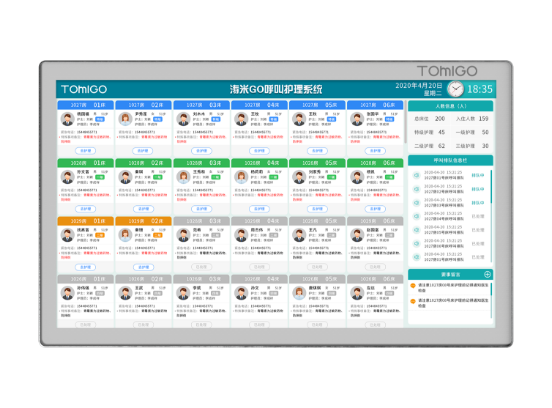
Task: Select the female avatar on green 03床 card
Action: point(183,177)
